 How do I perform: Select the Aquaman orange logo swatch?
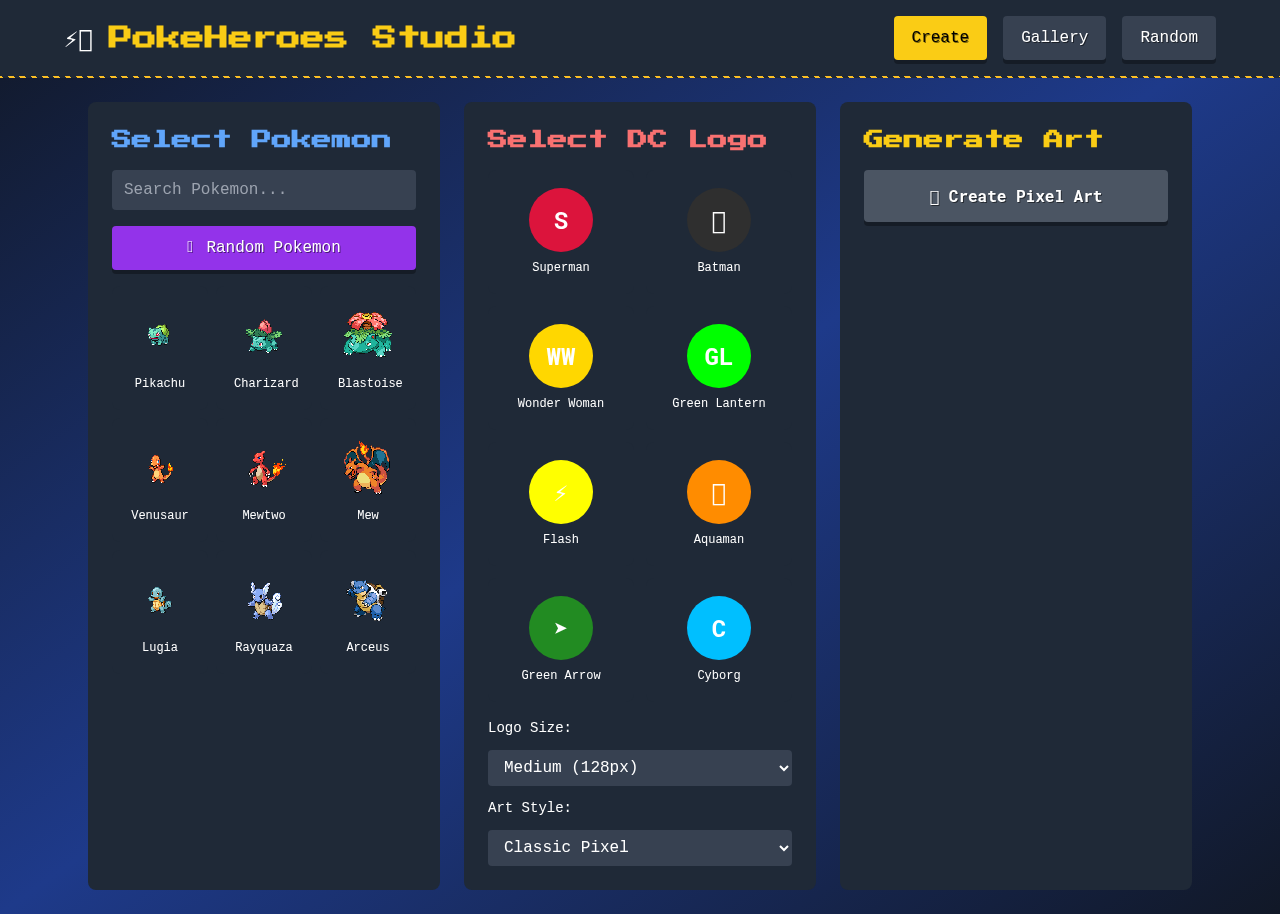pyautogui.click(x=718, y=491)
